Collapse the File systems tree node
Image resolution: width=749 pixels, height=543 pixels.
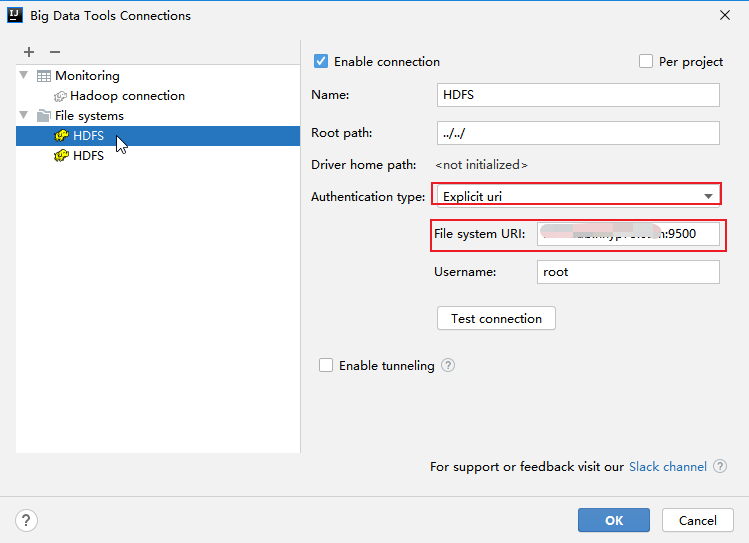point(23,115)
